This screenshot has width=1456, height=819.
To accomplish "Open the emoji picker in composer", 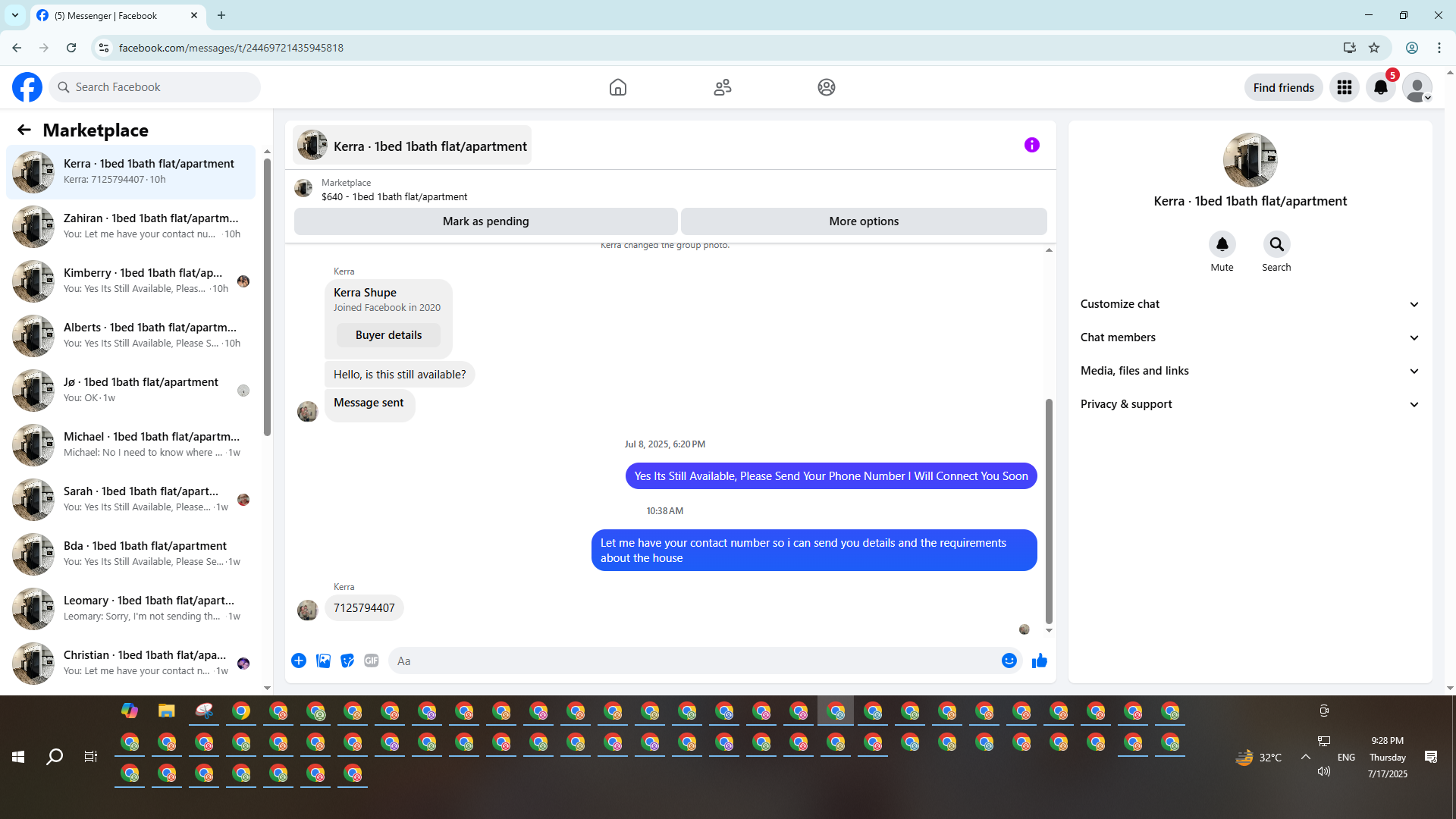I will click(1009, 661).
